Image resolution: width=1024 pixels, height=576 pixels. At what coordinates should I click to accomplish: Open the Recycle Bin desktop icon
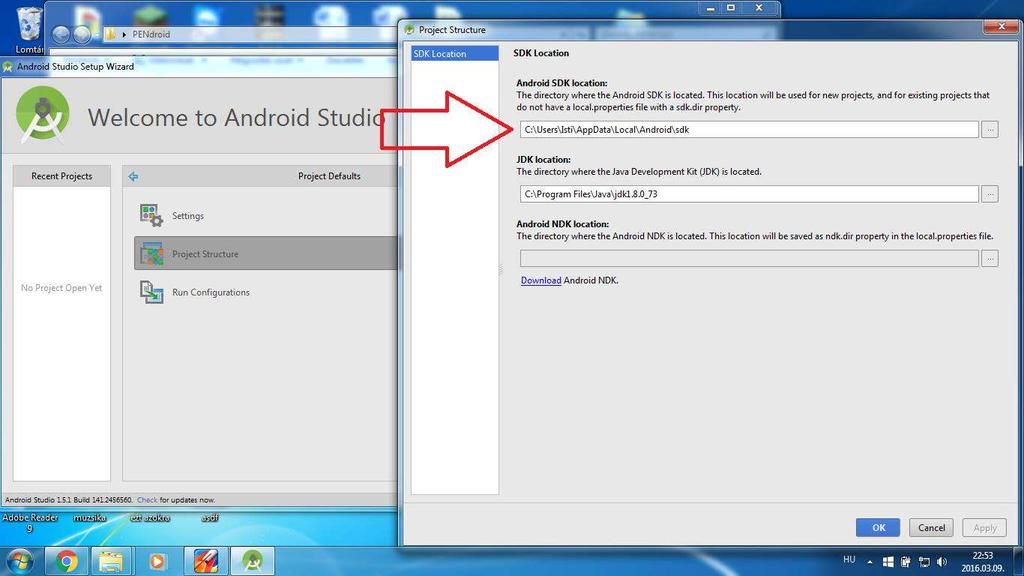tap(28, 29)
